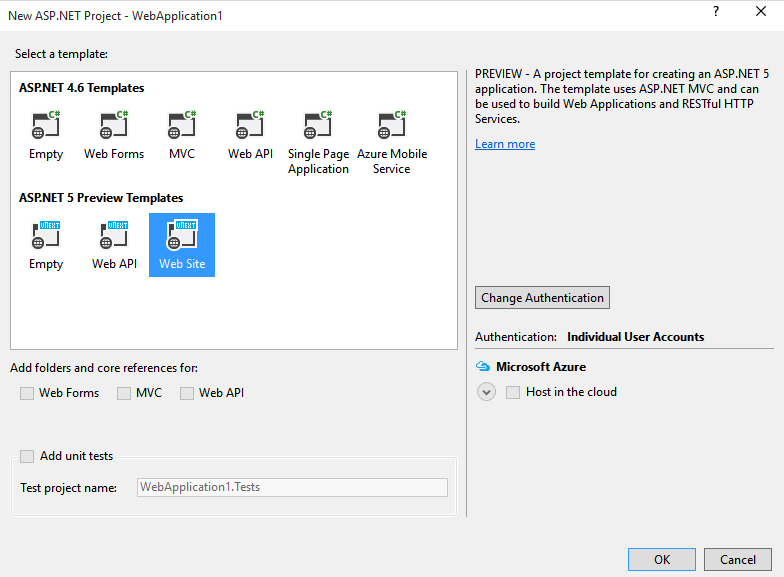Tick the Host in the cloud checkbox
Screen dimensions: 784x577
coord(513,392)
